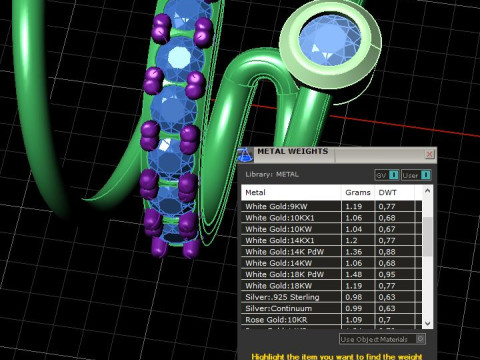This screenshot has height=360, width=480.
Task: Select the White Gold:14KW row
Action: point(331,263)
